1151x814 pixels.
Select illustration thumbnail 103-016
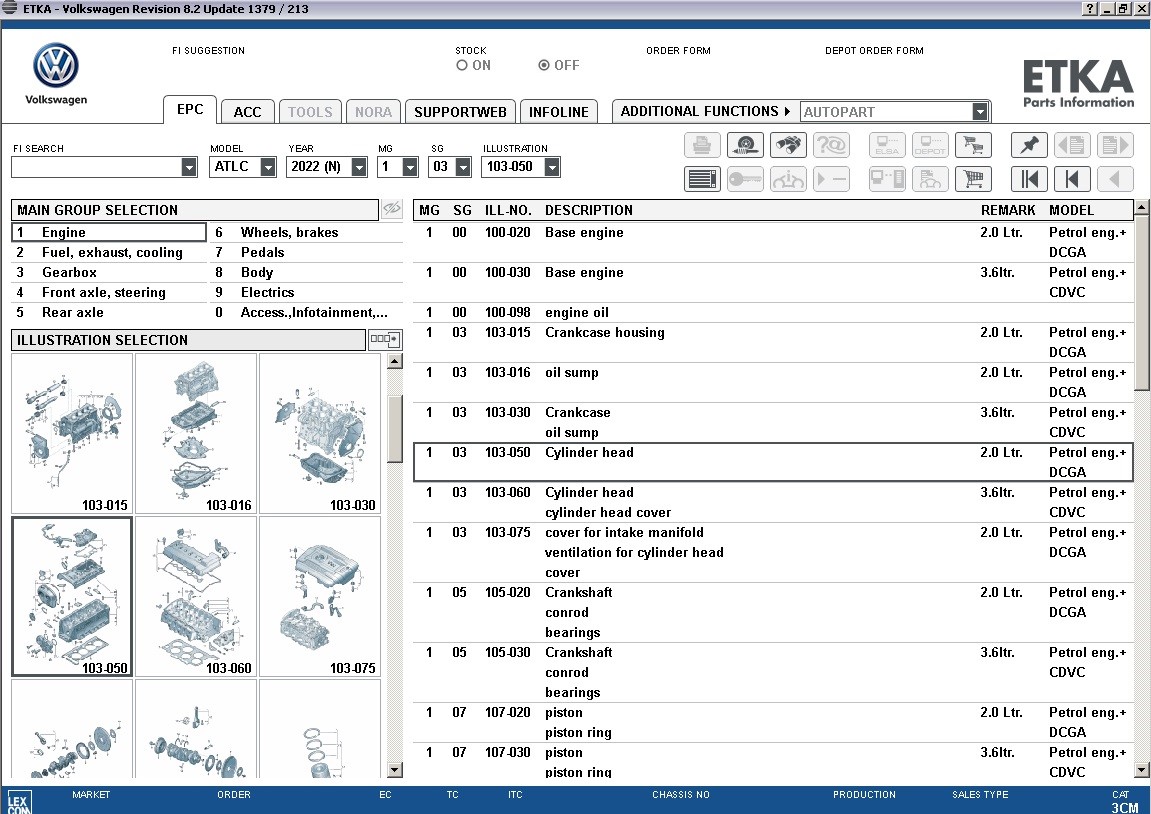[196, 434]
